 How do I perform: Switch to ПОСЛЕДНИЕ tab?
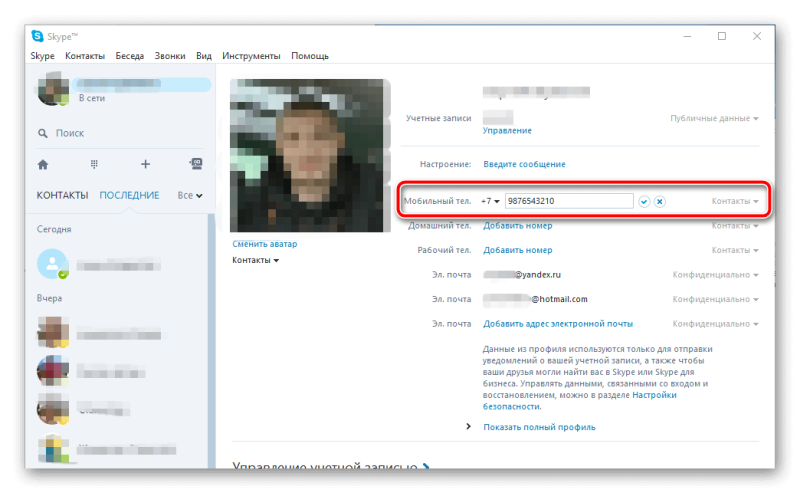click(x=129, y=195)
